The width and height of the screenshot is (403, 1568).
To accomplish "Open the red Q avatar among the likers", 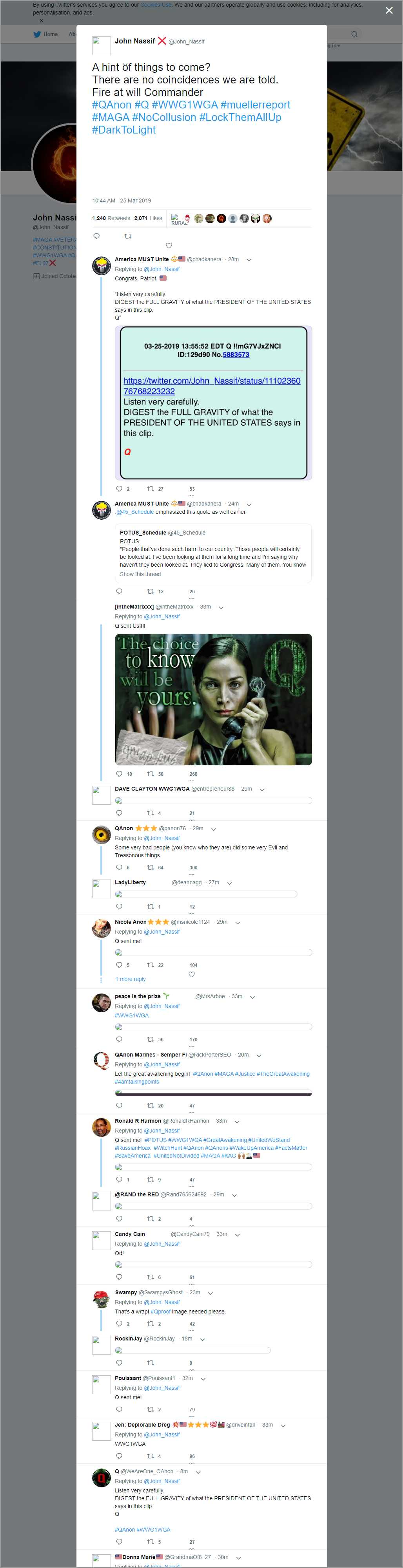I will tap(221, 219).
